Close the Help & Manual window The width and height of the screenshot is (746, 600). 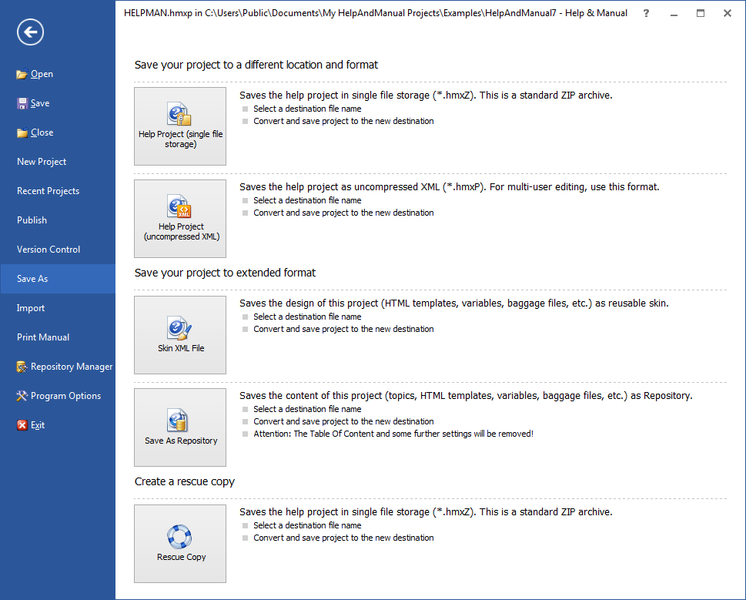pyautogui.click(x=727, y=13)
